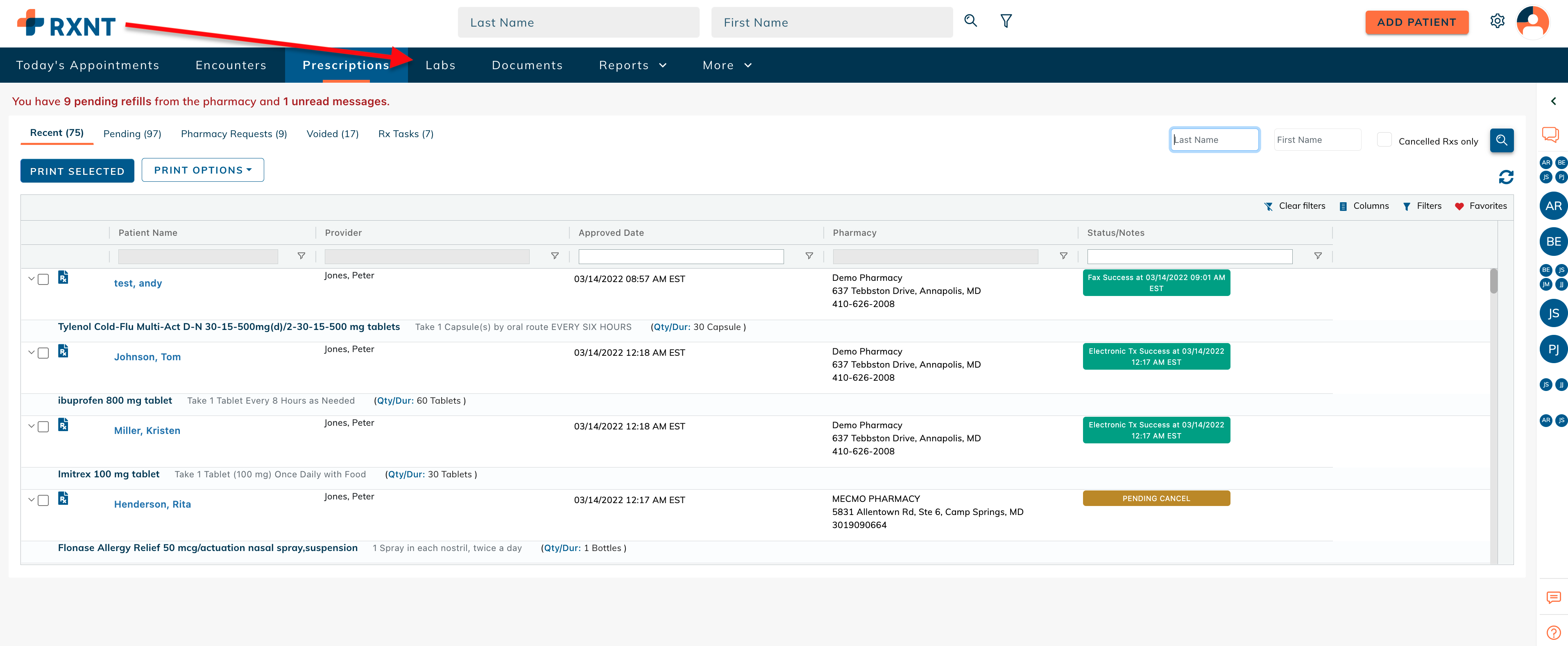The height and width of the screenshot is (646, 1568).
Task: Open the message icon near sidebar bottom
Action: click(1553, 597)
